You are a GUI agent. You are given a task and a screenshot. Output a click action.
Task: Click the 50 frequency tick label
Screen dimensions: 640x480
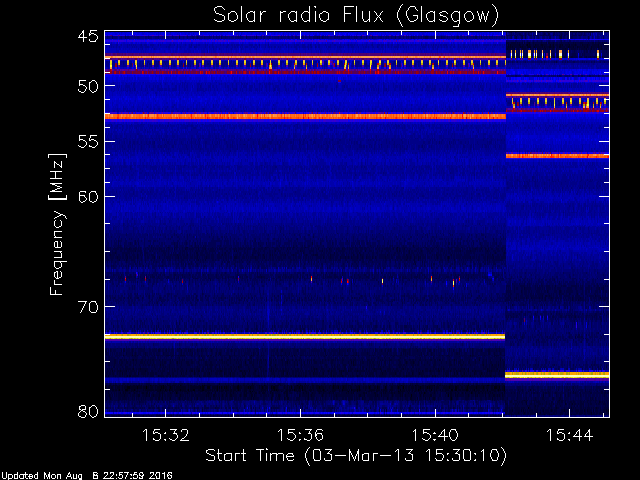coord(88,86)
